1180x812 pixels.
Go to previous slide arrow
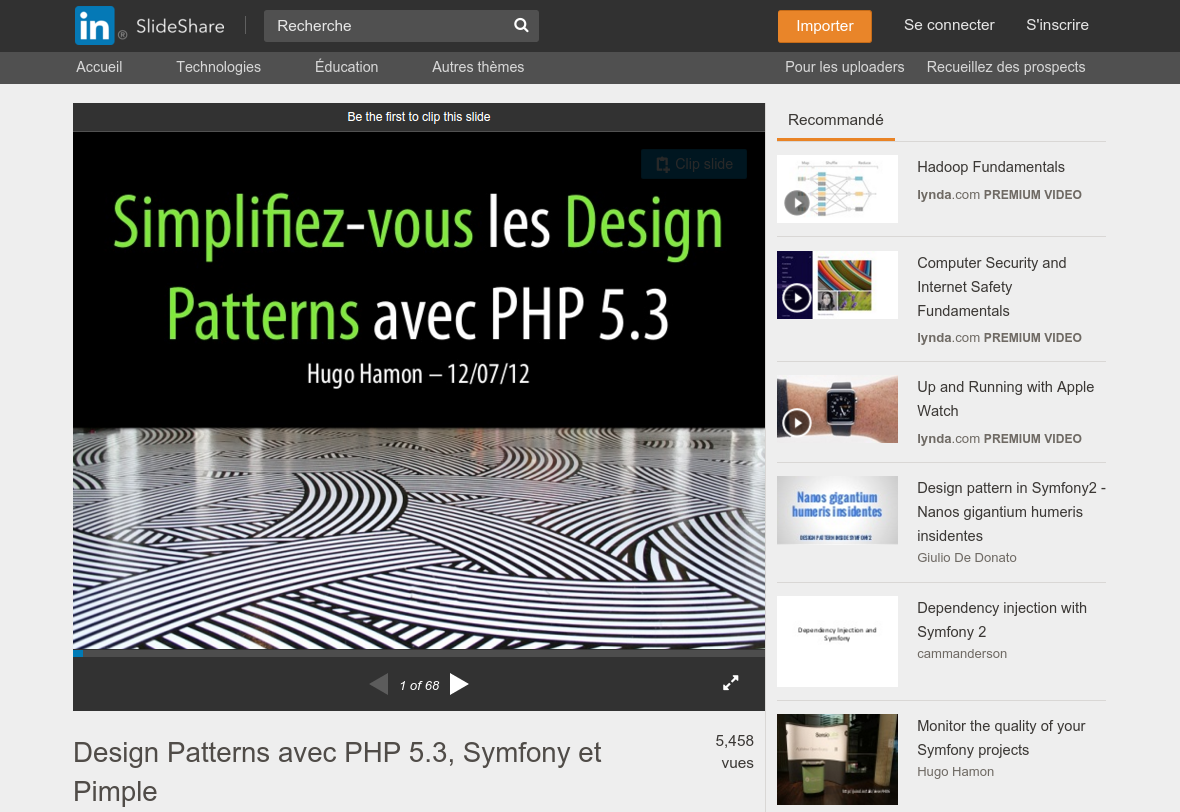coord(379,684)
